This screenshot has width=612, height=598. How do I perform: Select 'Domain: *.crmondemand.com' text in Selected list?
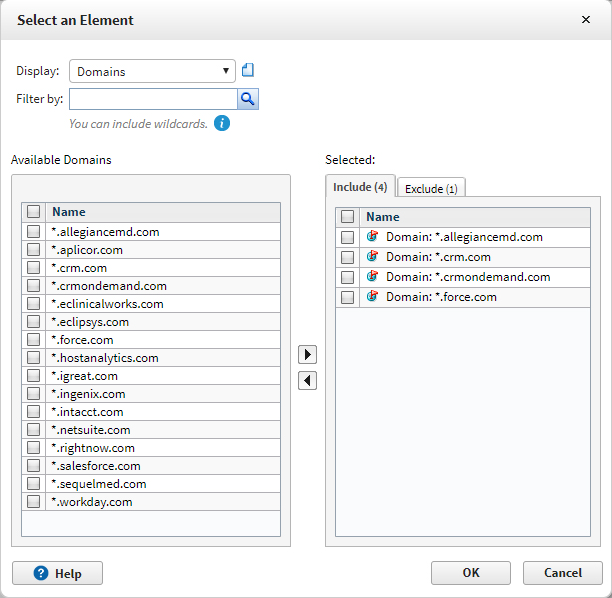click(468, 277)
